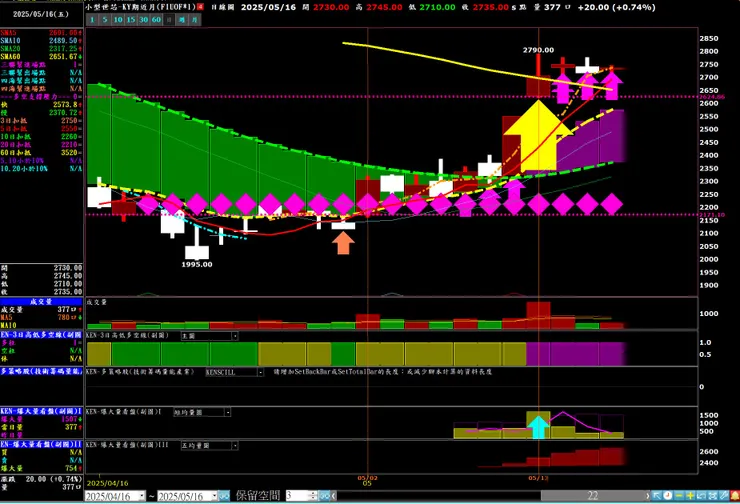This screenshot has height=504, width=740.
Task: Click the large yellow up-arrow signal
Action: pyautogui.click(x=538, y=135)
